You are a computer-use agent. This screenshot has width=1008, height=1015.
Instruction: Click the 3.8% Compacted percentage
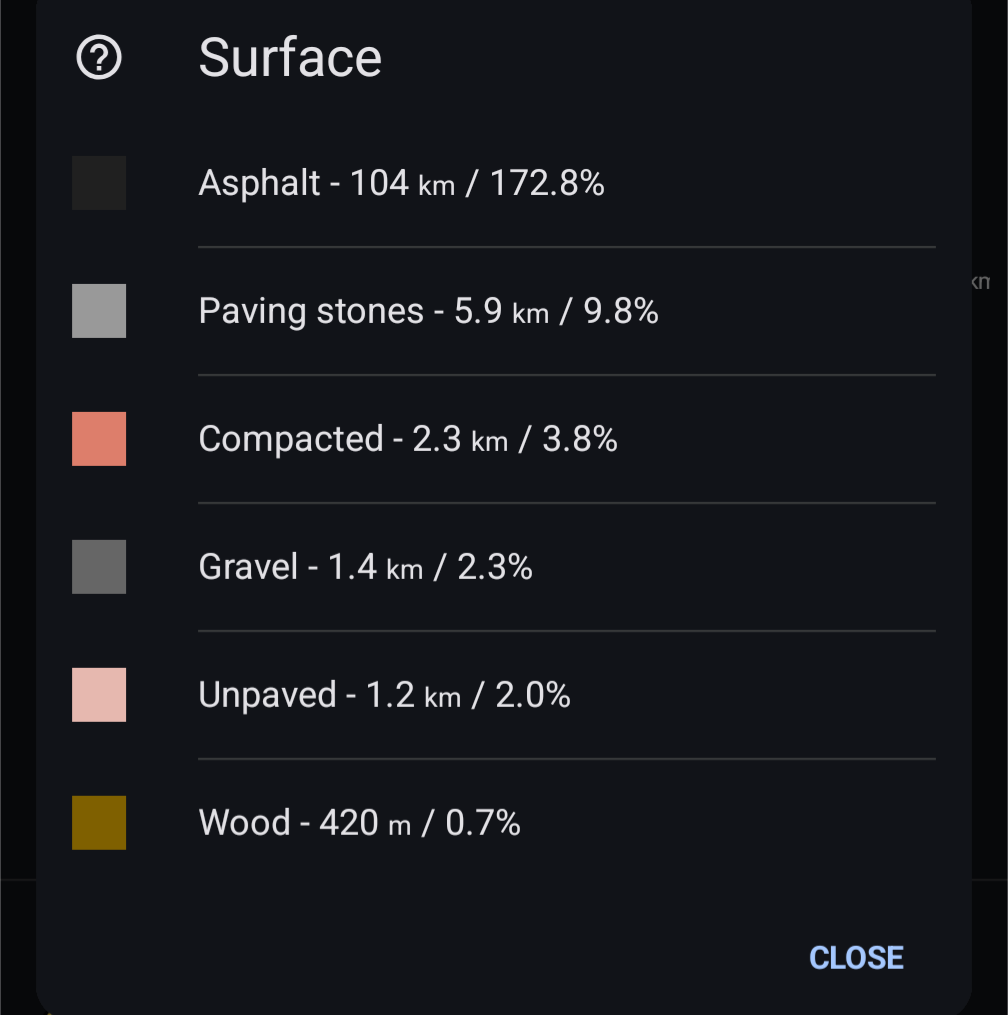point(580,440)
